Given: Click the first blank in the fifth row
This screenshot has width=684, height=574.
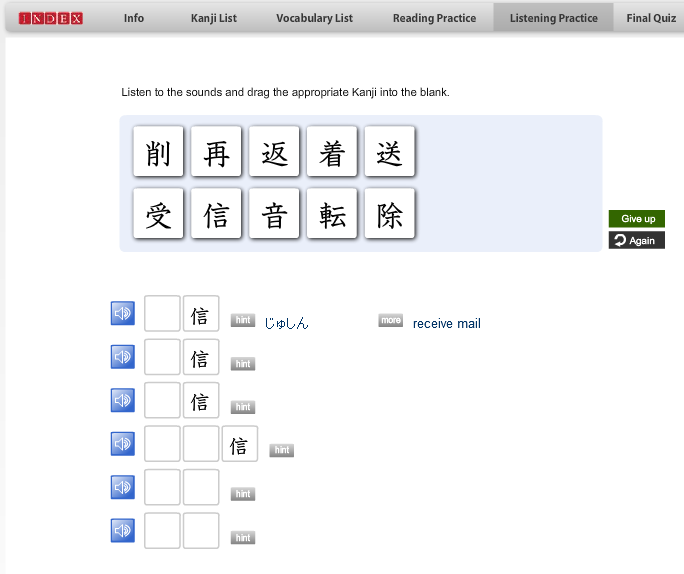Looking at the screenshot, I should point(162,487).
